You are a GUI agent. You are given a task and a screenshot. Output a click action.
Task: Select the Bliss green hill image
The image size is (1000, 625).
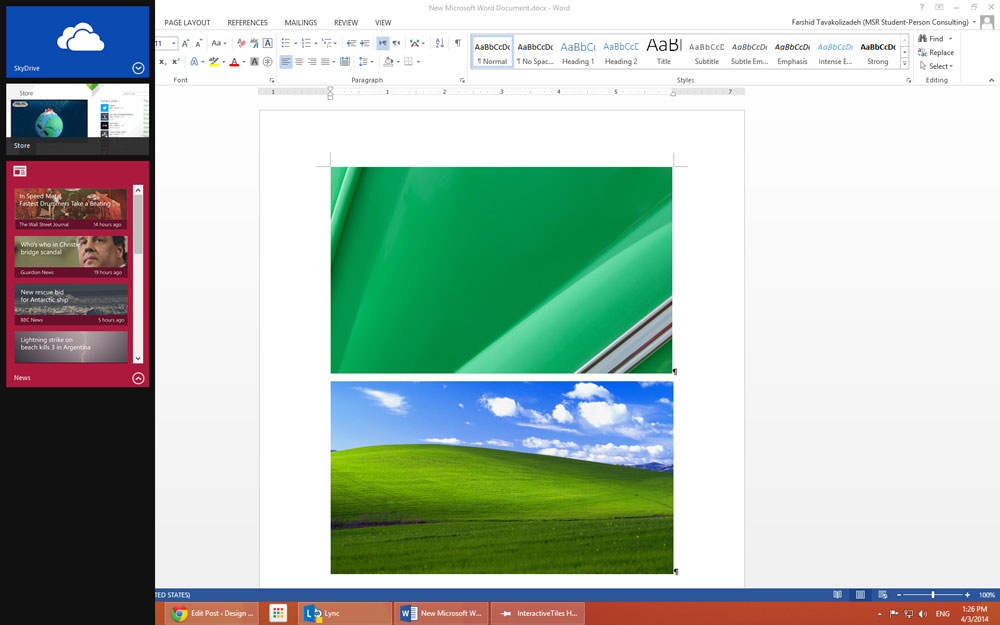(502, 477)
